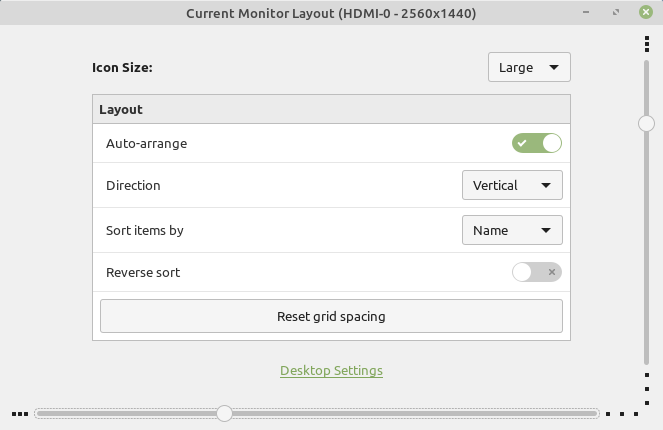Open the Icon Size dropdown
The image size is (663, 430).
[x=529, y=68]
